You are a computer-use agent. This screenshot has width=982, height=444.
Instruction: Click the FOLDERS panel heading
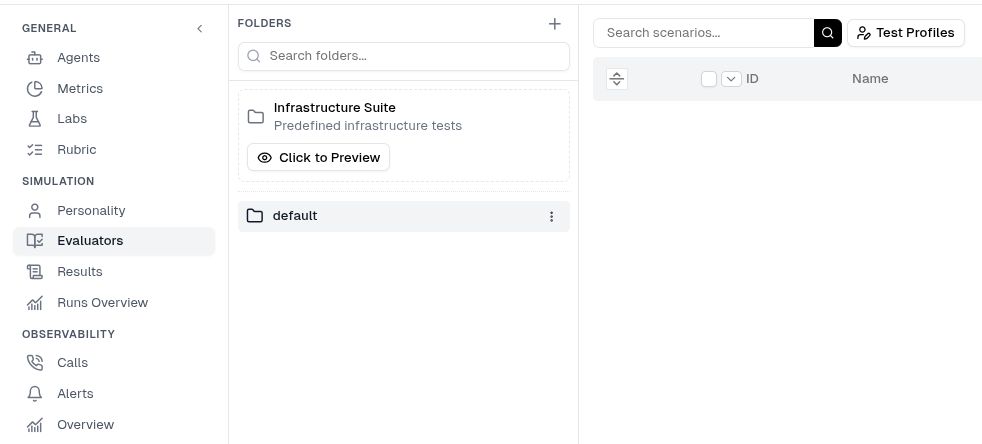click(264, 23)
